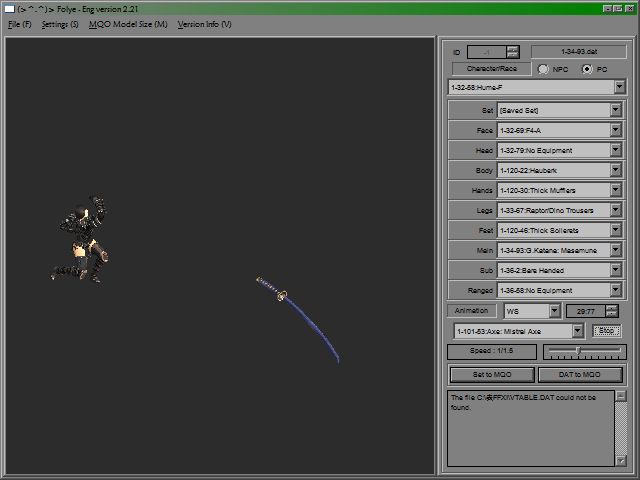Click the Set to MQO button

click(x=490, y=375)
